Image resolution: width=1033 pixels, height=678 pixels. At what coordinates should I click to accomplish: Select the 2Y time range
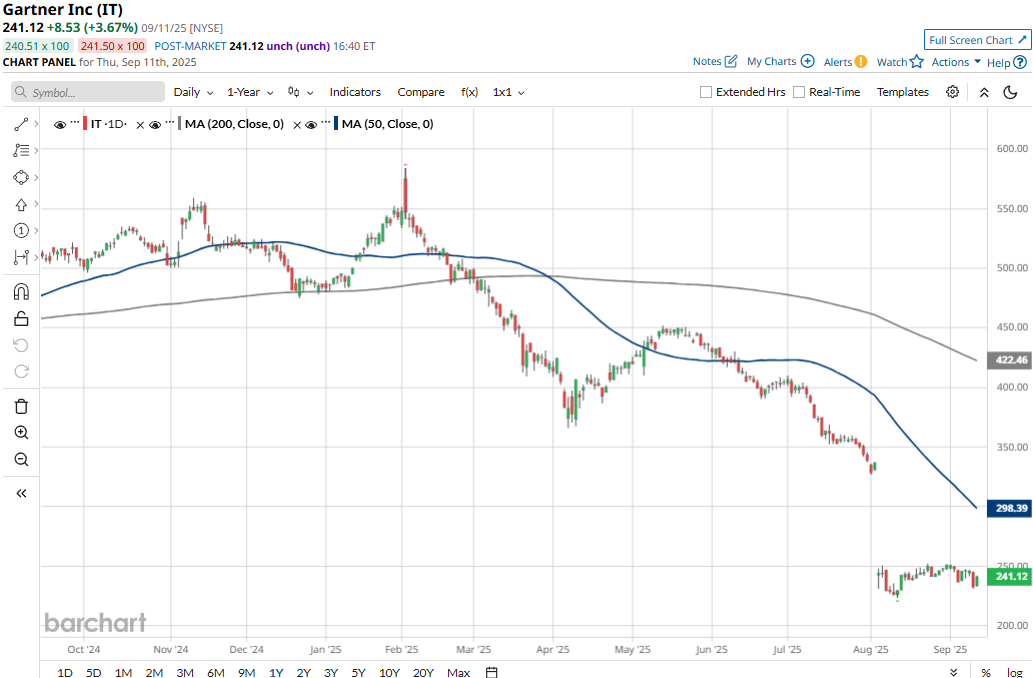[303, 672]
